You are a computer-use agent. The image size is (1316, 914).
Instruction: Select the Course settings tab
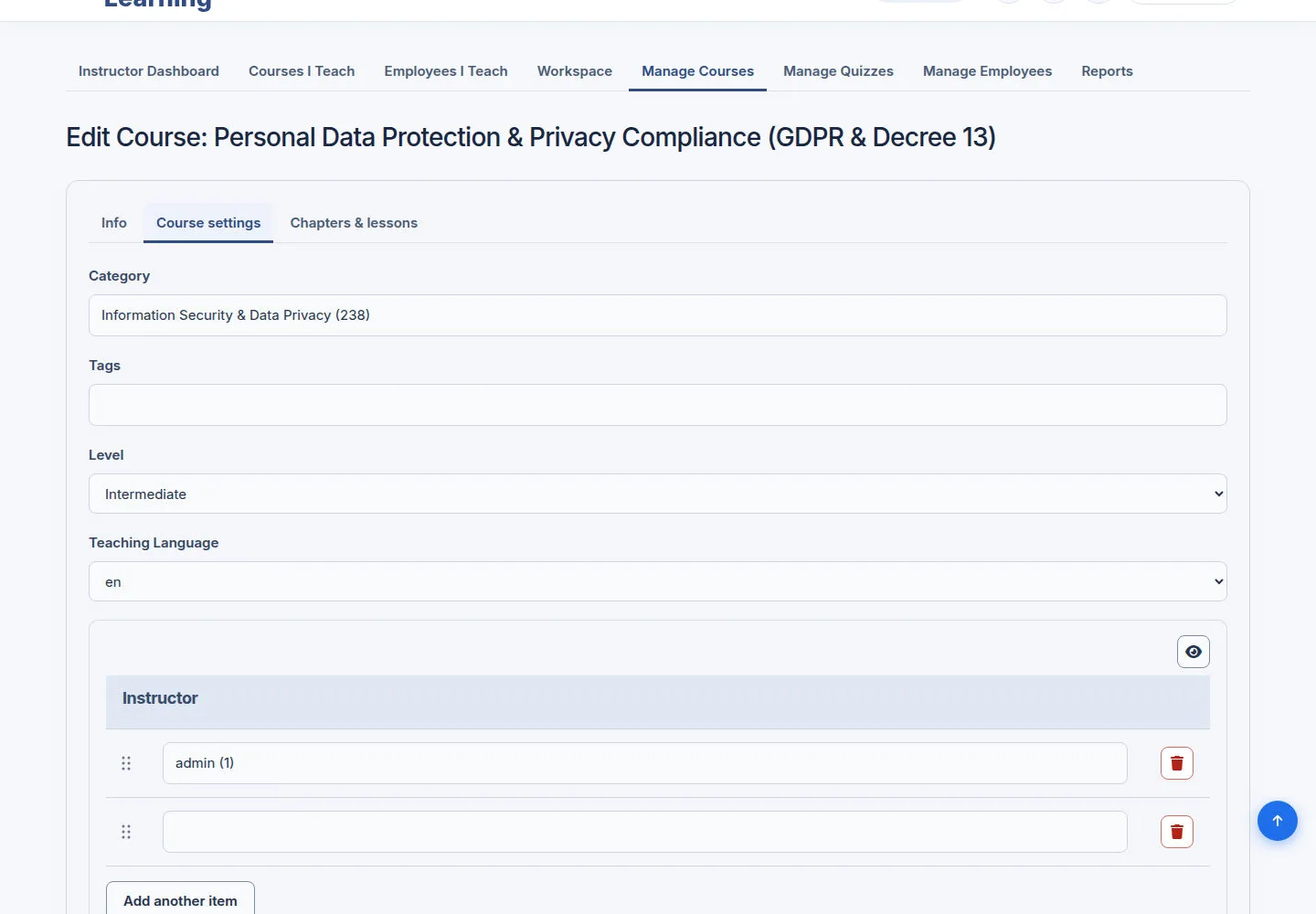click(208, 223)
